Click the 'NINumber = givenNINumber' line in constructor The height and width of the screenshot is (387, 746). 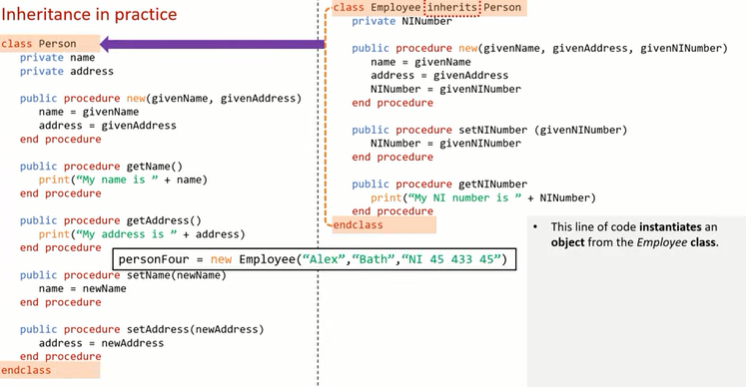click(446, 89)
